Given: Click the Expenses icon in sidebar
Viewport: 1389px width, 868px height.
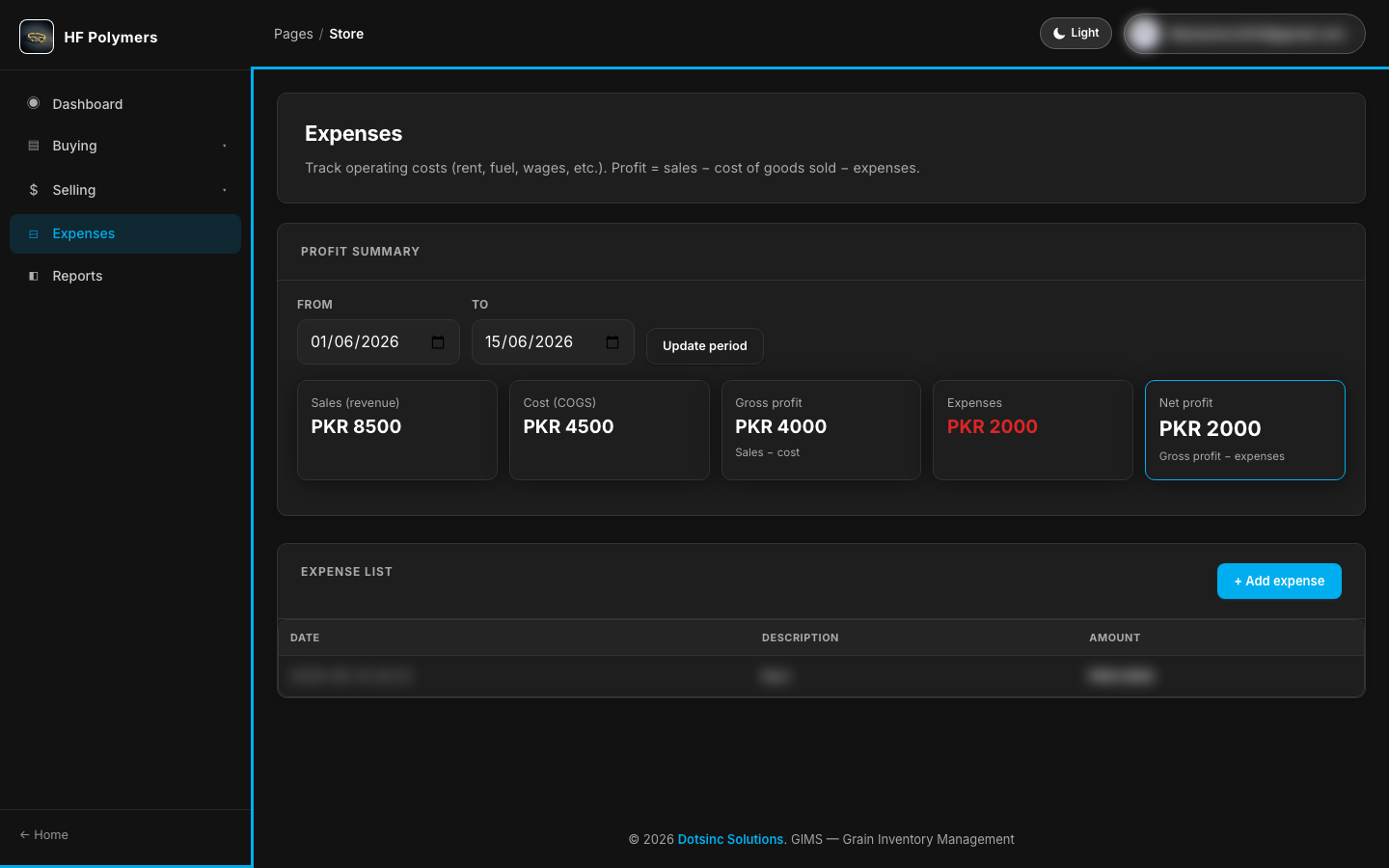Looking at the screenshot, I should [x=34, y=233].
